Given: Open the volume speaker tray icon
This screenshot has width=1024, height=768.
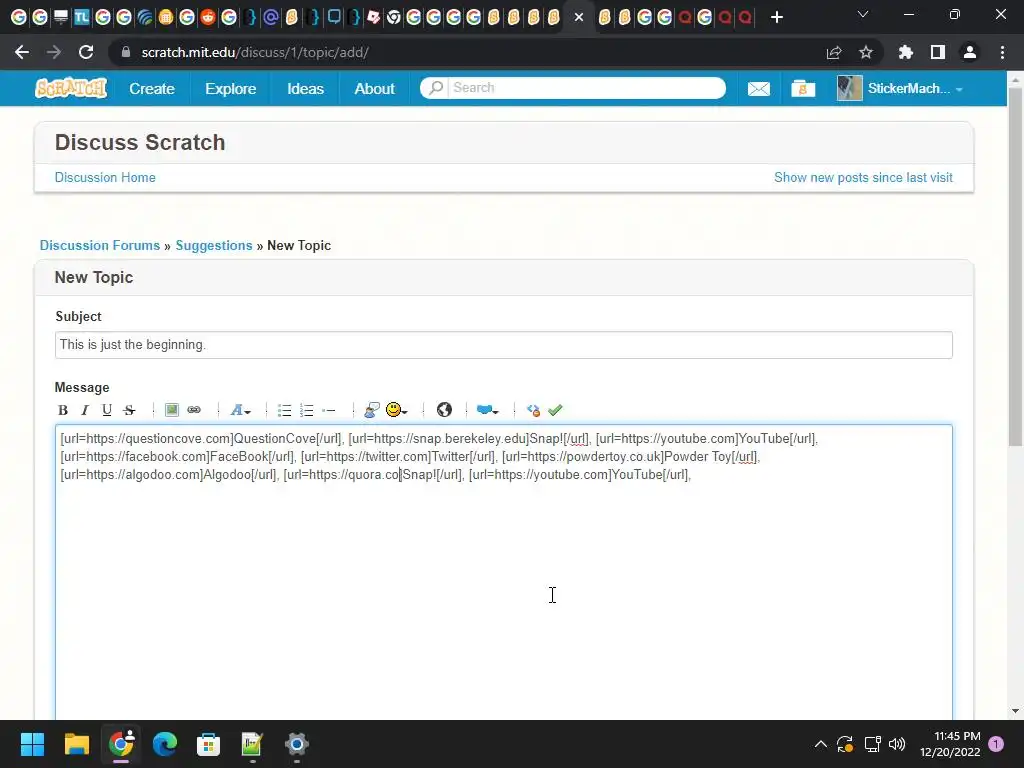Looking at the screenshot, I should pyautogui.click(x=897, y=744).
